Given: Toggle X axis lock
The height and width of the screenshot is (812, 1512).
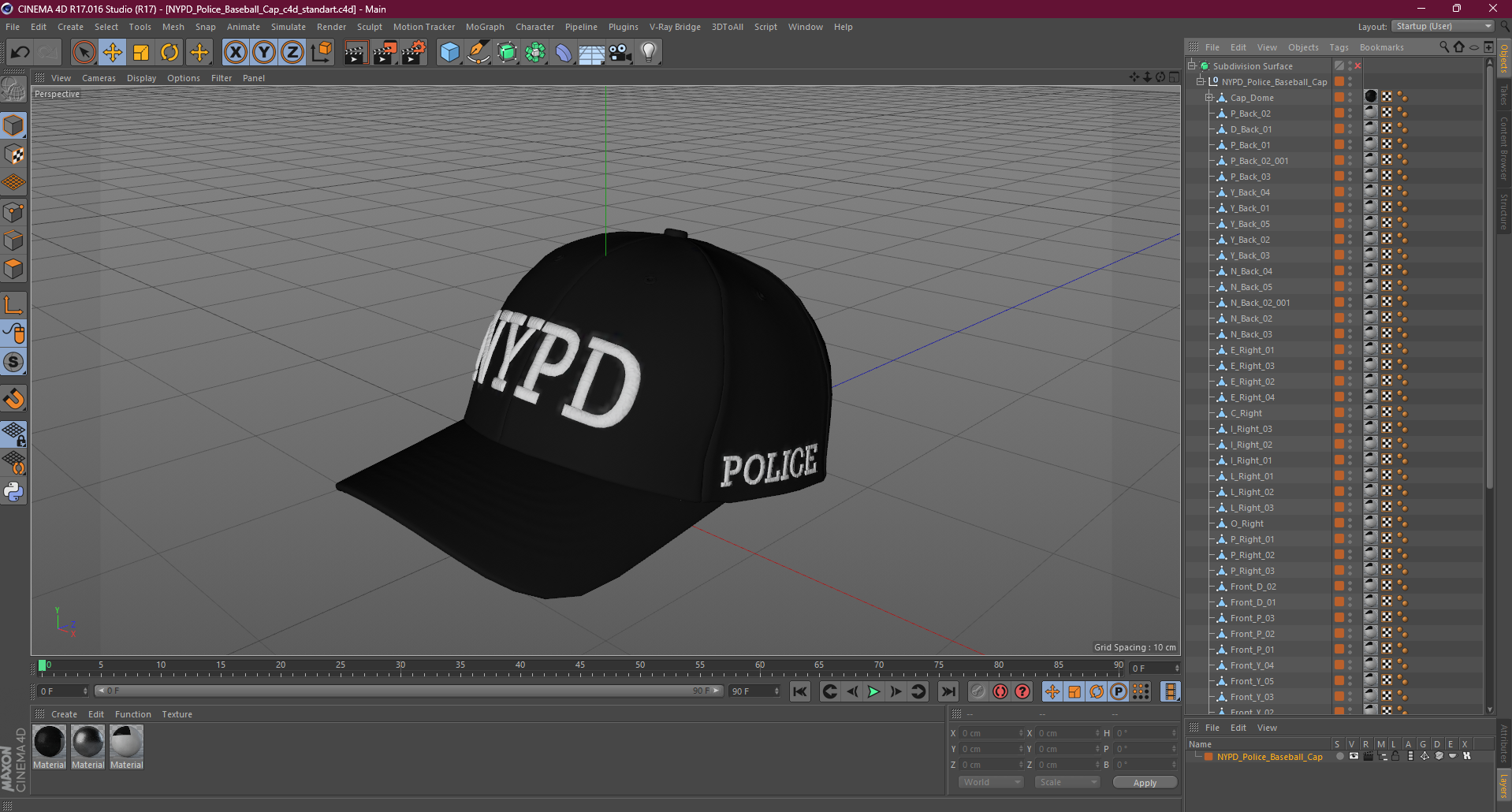Looking at the screenshot, I should (235, 53).
